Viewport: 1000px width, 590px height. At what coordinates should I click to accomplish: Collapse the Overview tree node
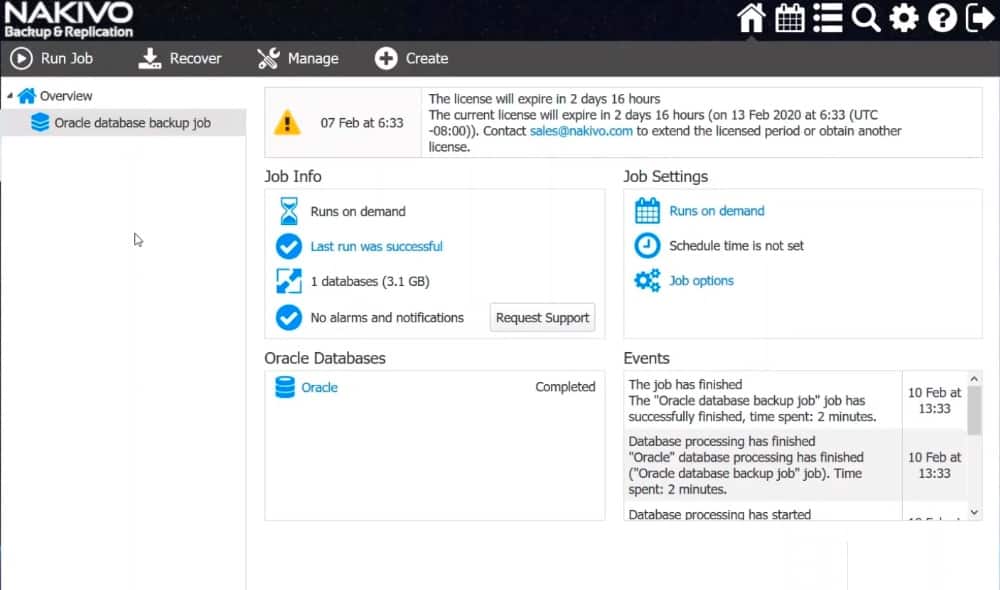click(10, 96)
